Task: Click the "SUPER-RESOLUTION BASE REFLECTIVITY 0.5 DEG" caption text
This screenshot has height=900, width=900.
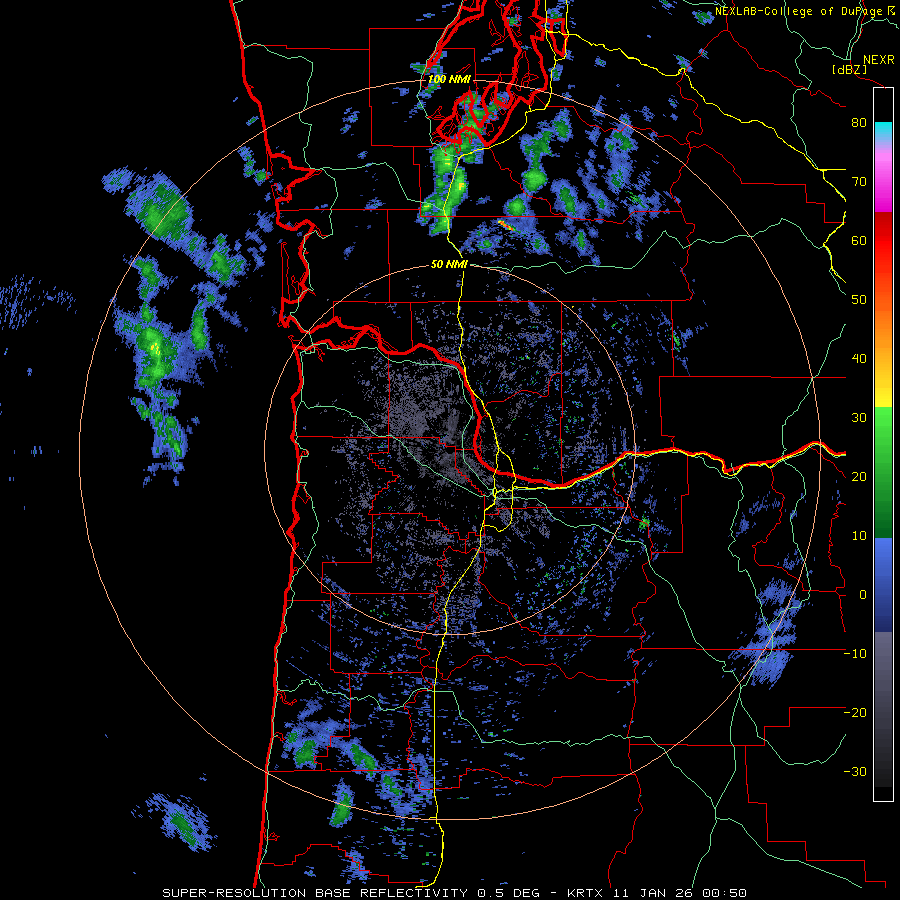Action: 352,893
